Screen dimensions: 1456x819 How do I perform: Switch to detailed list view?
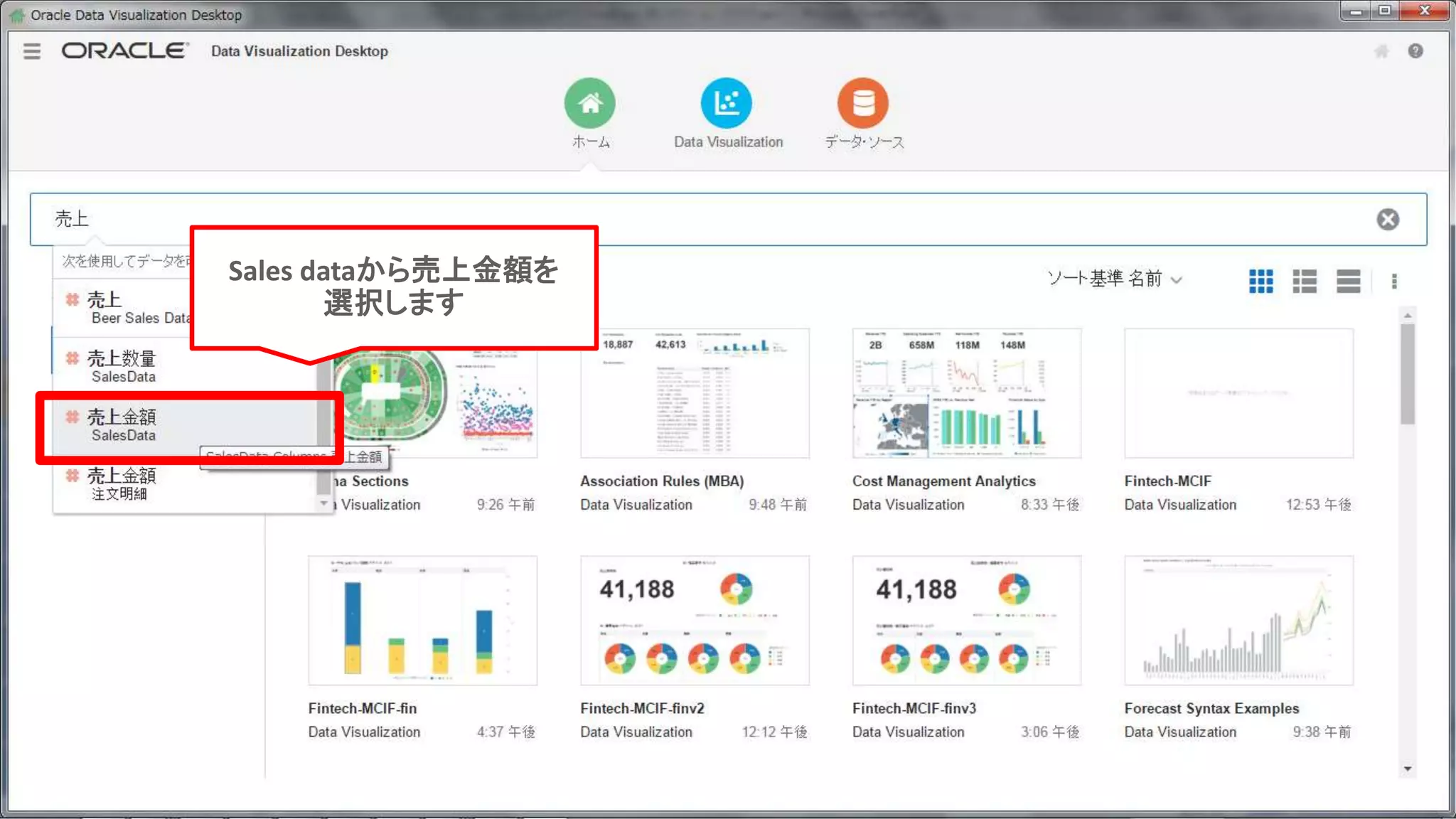tap(1305, 281)
